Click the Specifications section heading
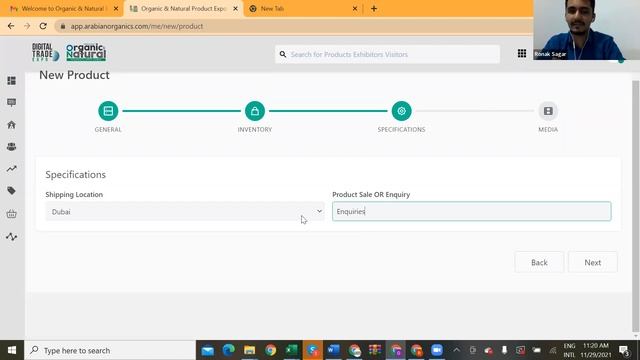640x360 pixels. [76, 175]
